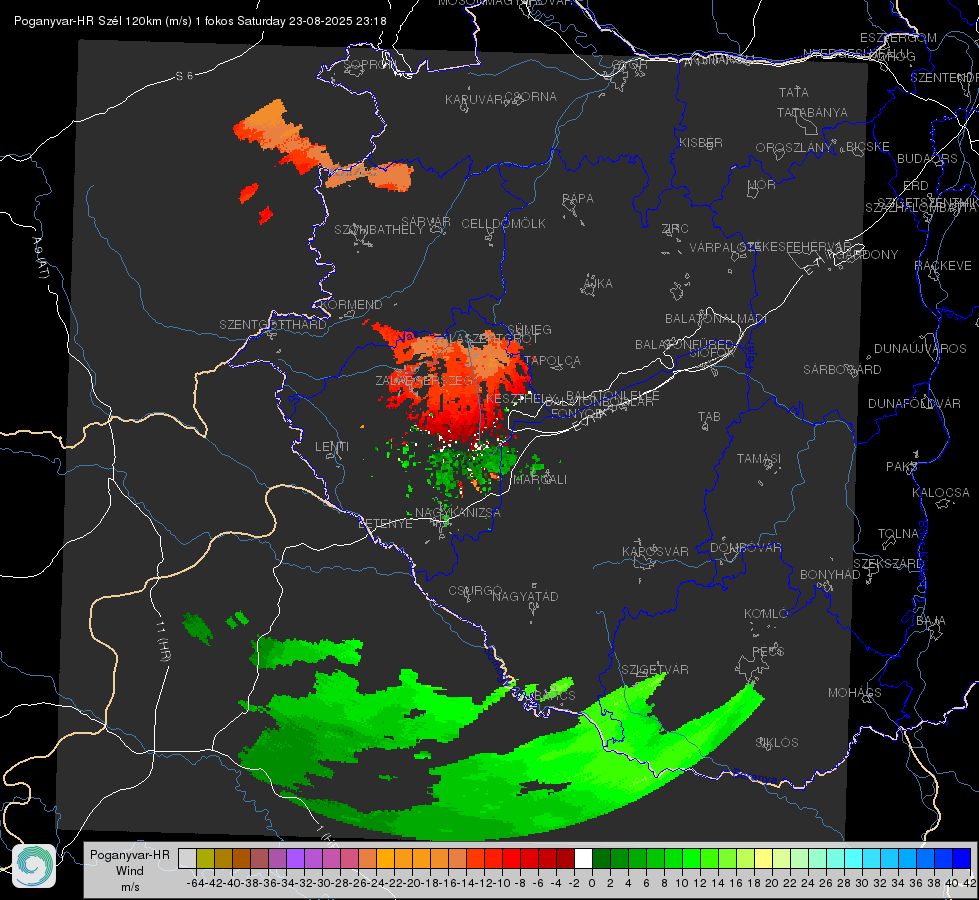979x900 pixels.
Task: Select the white swatch between -2 and 0
Action: pyautogui.click(x=583, y=859)
